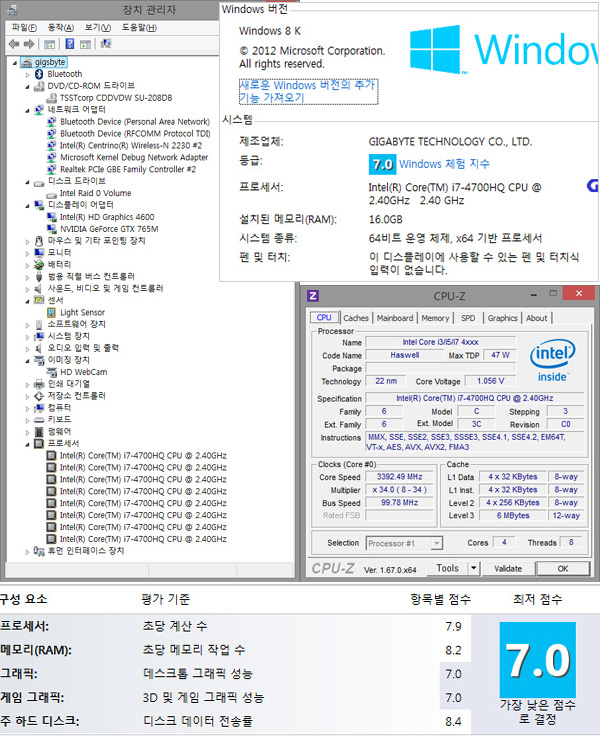Collapse the processors category
Viewport: 600px width, 739px height.
[27, 444]
